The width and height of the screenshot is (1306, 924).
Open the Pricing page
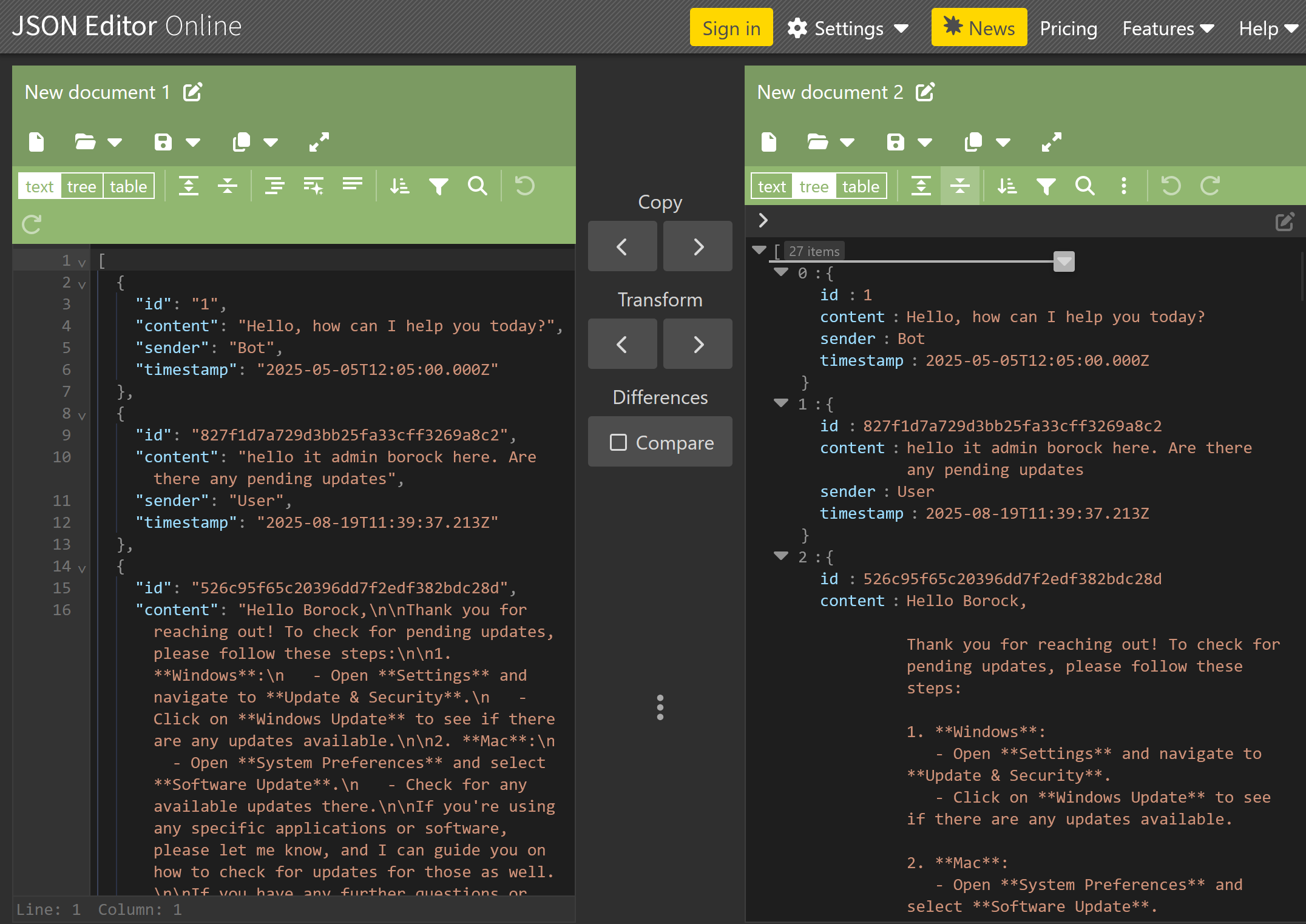pyautogui.click(x=1068, y=28)
